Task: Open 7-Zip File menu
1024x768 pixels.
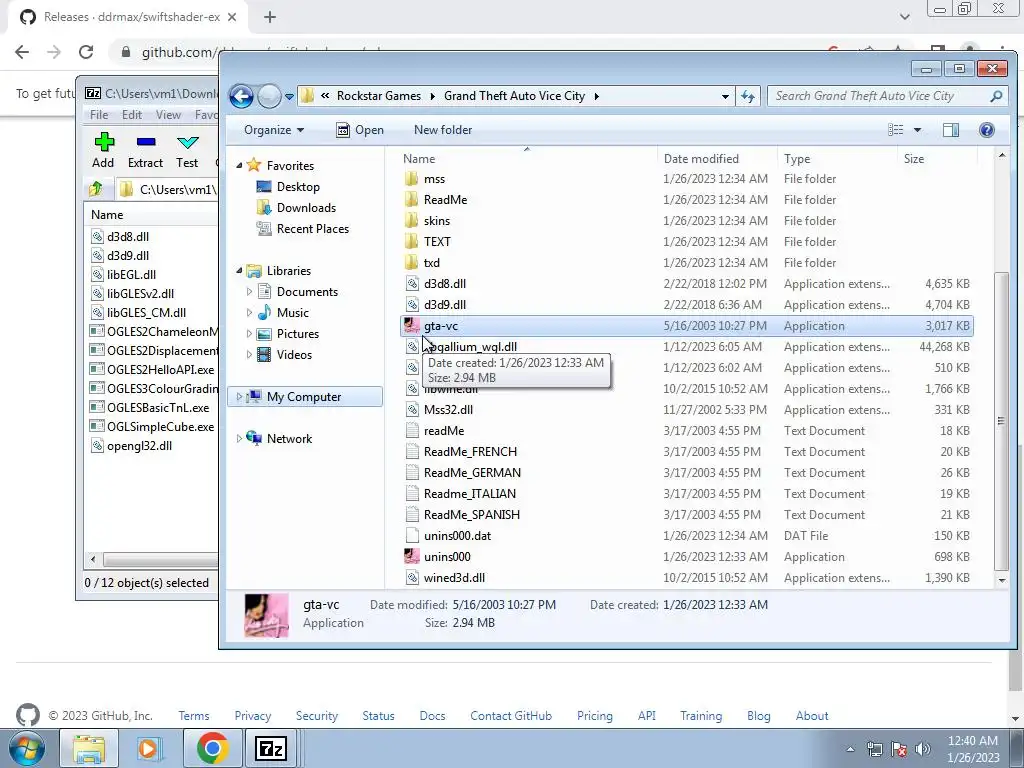Action: pyautogui.click(x=99, y=115)
